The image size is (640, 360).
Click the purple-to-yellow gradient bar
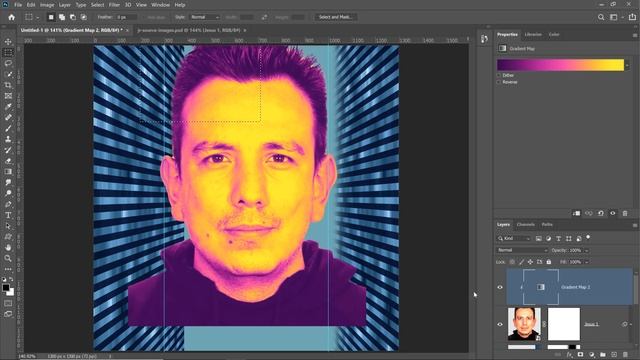560,65
